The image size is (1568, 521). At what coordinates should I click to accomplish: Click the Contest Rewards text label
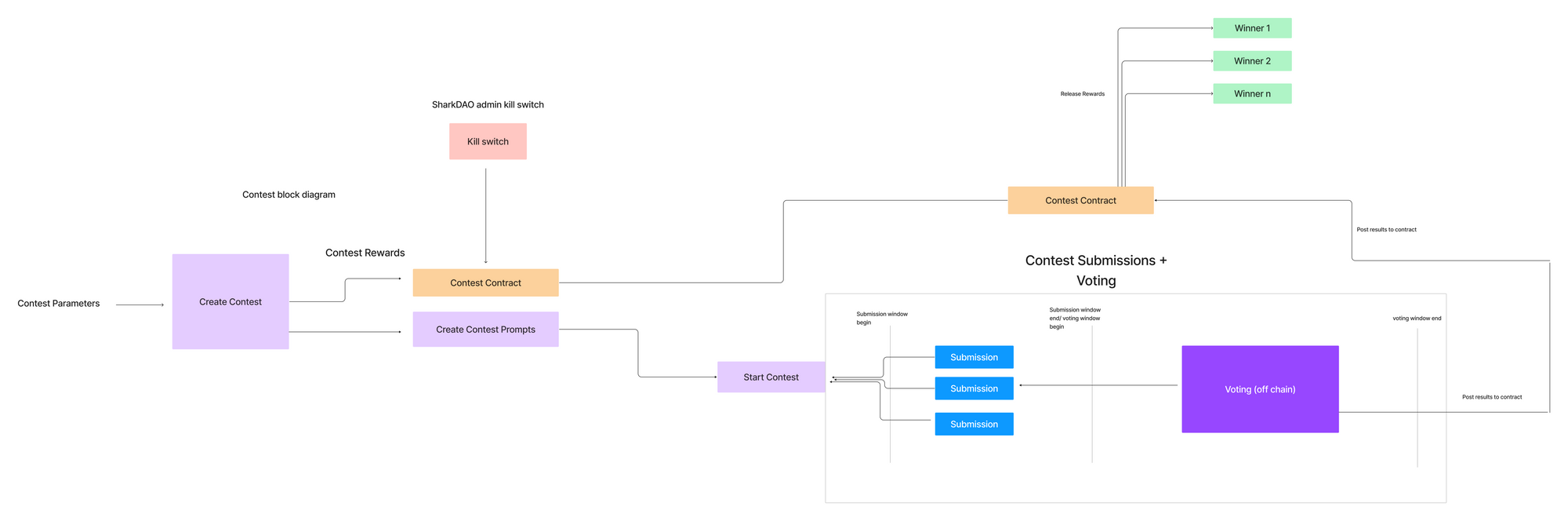point(365,253)
